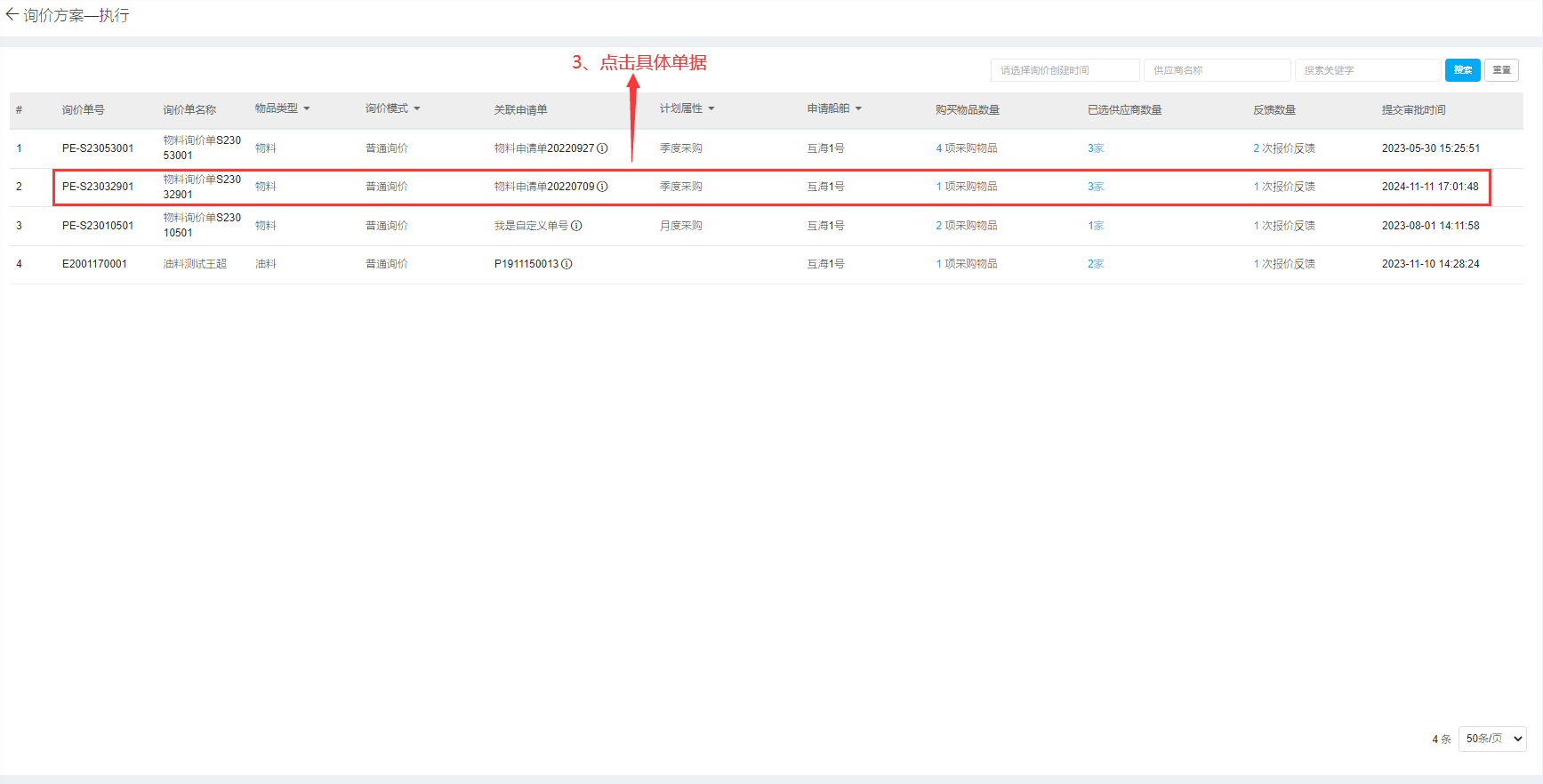Click the 油料 item type cell
This screenshot has height=784, width=1543.
[265, 264]
